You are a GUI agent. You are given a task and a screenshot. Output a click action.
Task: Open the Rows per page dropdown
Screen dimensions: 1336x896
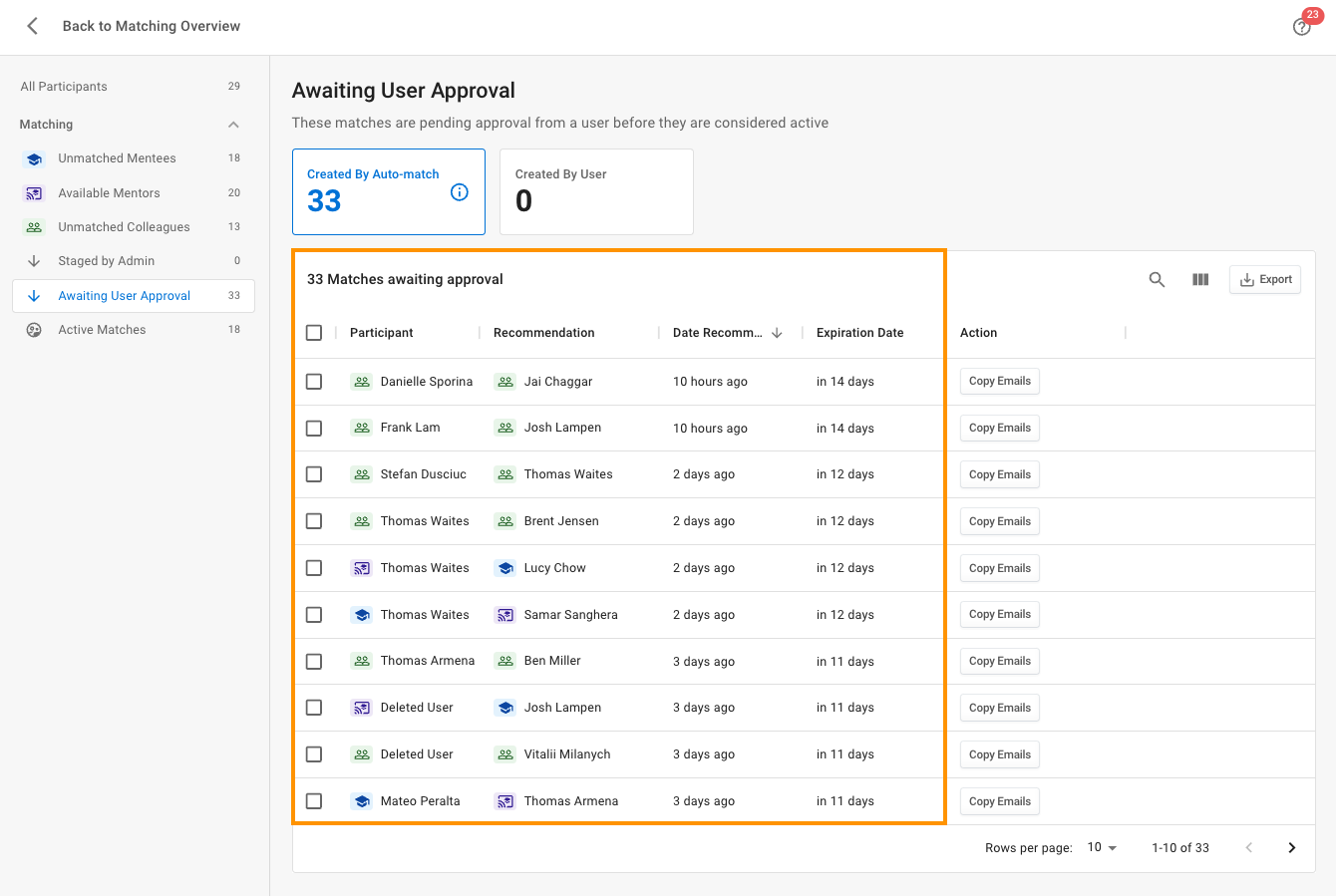pos(1102,847)
